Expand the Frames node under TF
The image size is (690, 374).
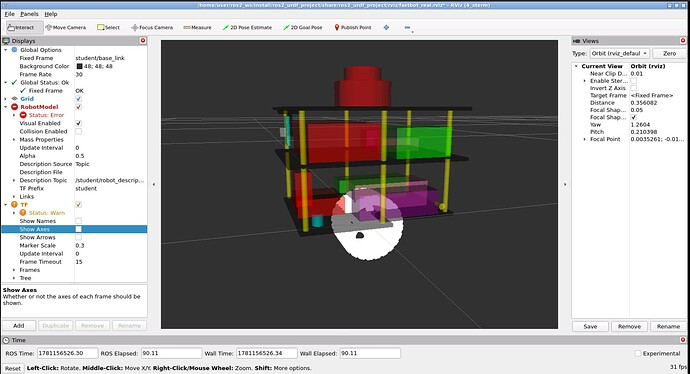(x=14, y=270)
